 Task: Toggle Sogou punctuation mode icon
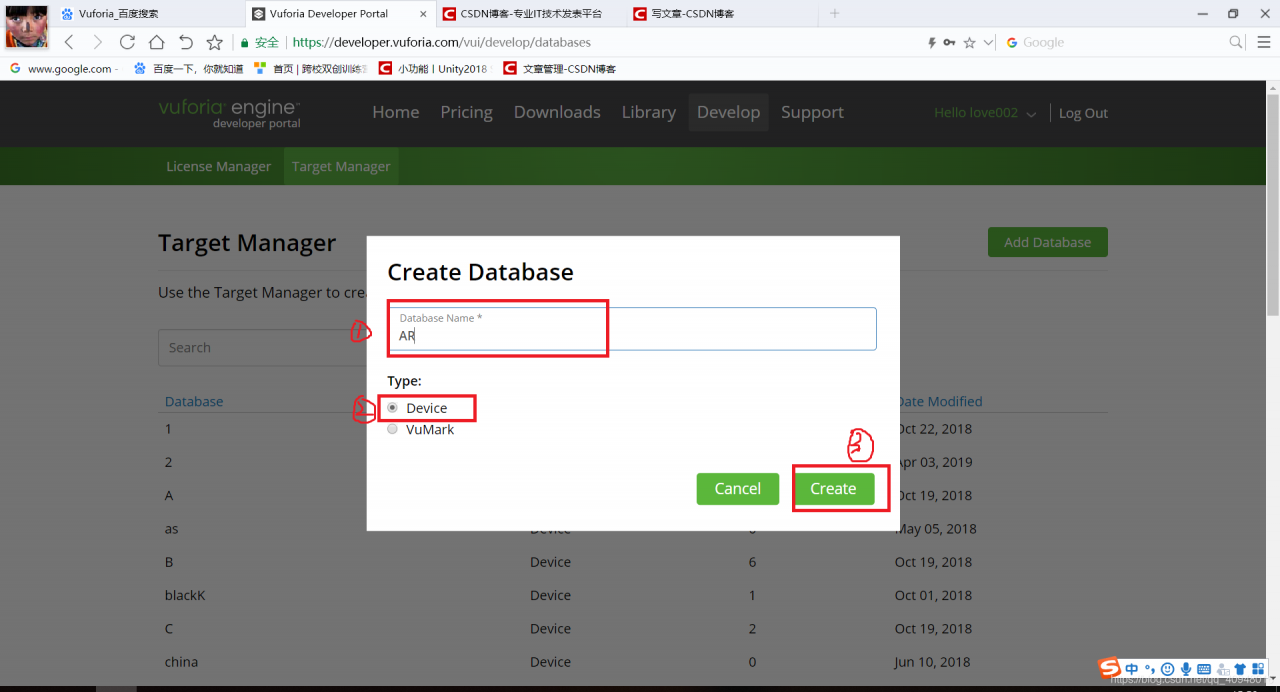coord(1149,669)
